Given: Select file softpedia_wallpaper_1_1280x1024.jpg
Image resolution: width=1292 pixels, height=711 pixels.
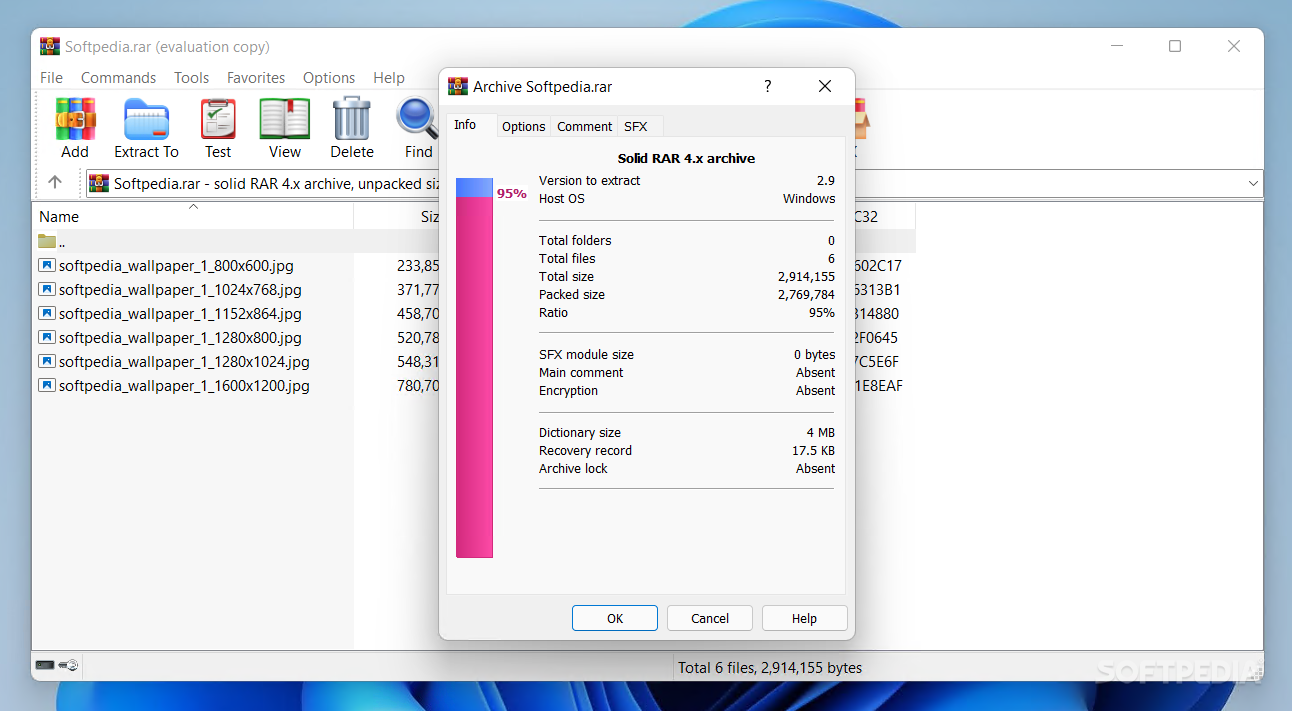Looking at the screenshot, I should click(x=184, y=361).
